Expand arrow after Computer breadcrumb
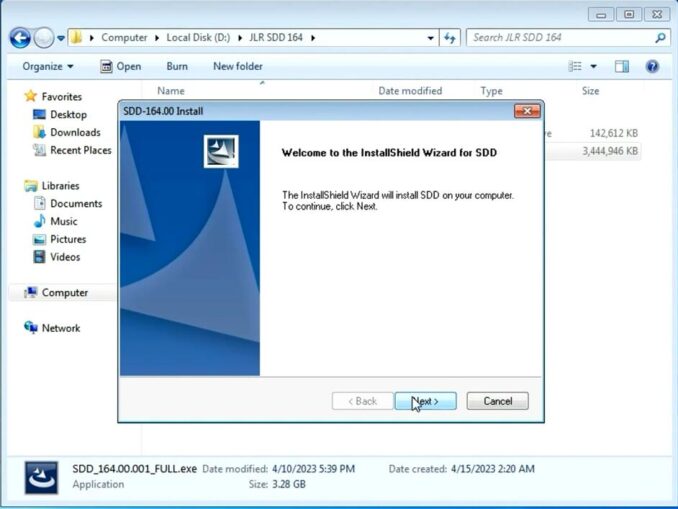The height and width of the screenshot is (509, 678). [157, 38]
